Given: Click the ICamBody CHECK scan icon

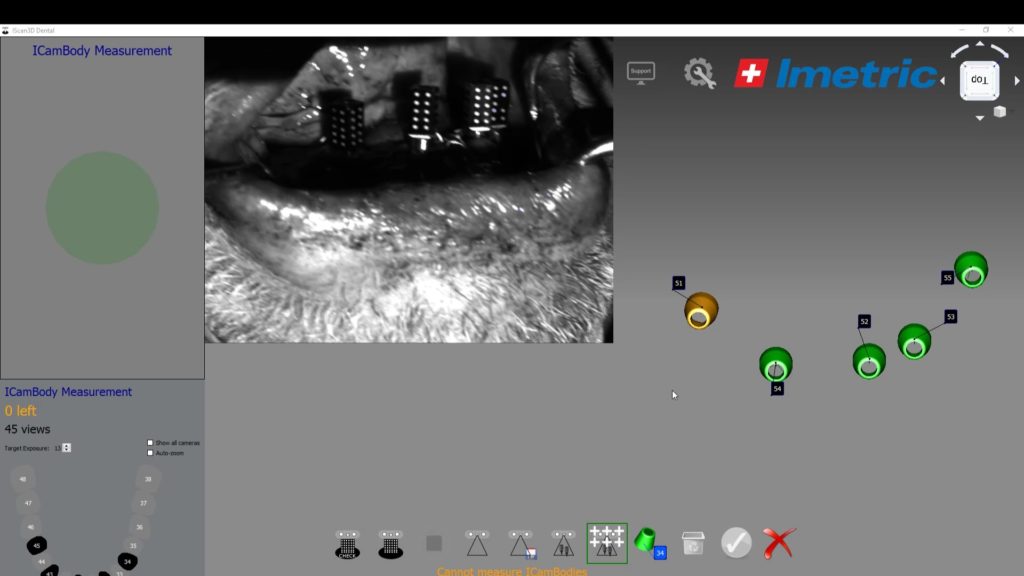Looking at the screenshot, I should [347, 544].
